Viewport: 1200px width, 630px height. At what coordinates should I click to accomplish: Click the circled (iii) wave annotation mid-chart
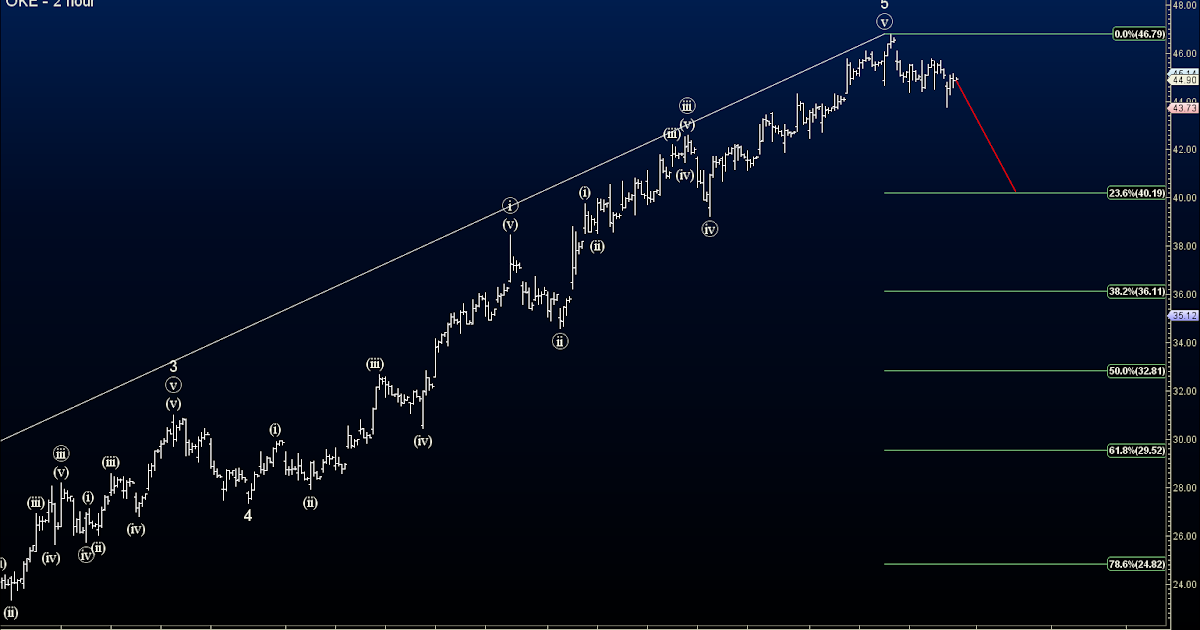(x=687, y=103)
